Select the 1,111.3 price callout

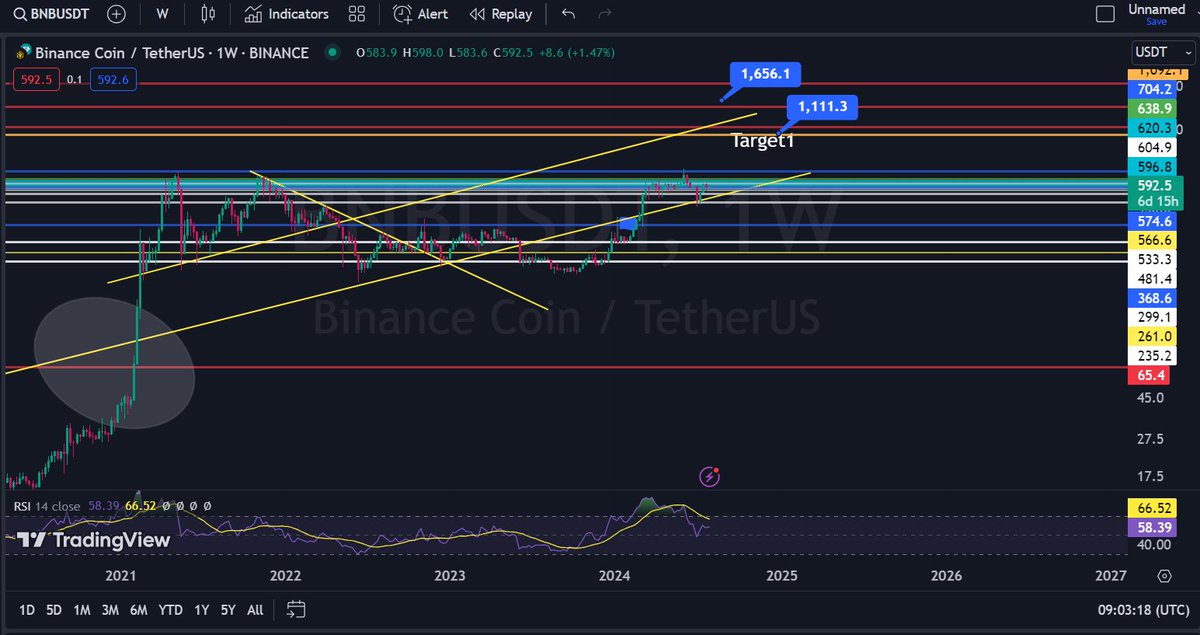(x=822, y=107)
